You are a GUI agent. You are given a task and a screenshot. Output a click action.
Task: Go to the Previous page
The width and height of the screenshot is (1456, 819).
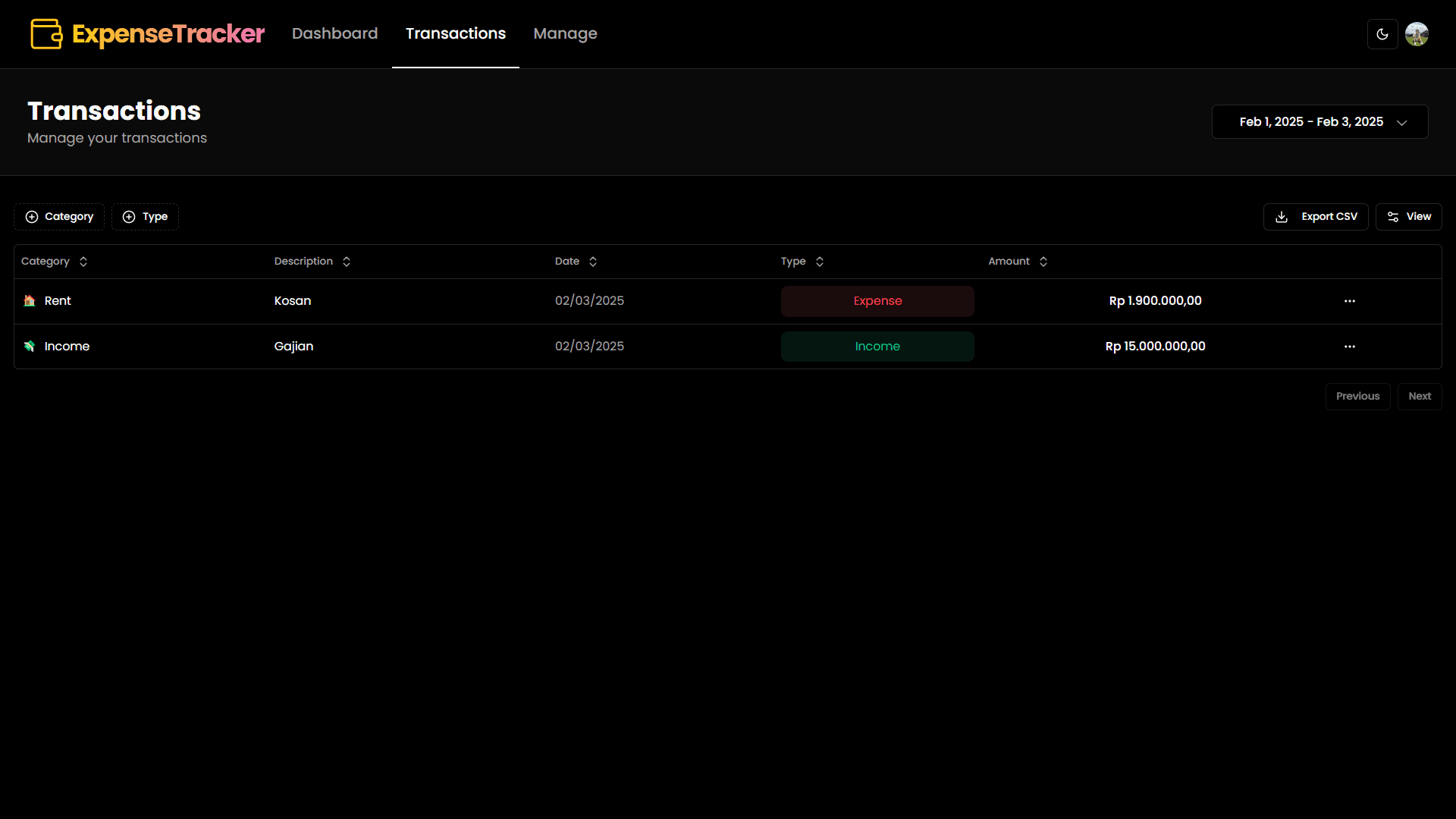(1357, 397)
